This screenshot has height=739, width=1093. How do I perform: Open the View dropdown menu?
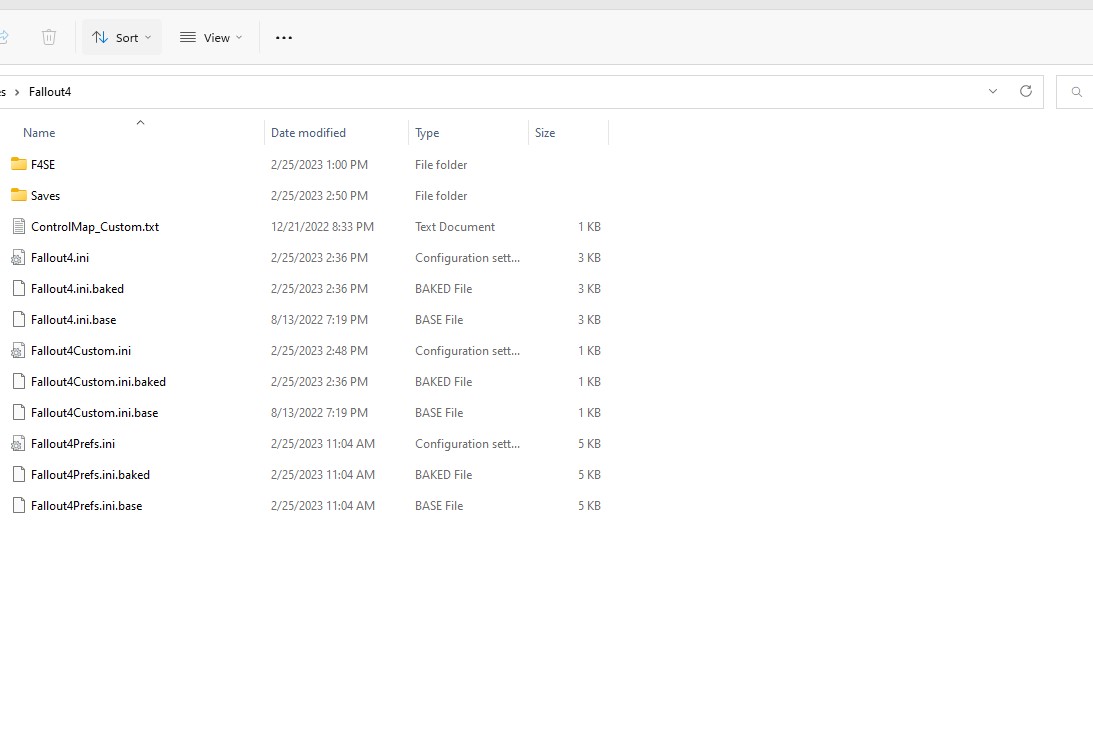pyautogui.click(x=210, y=37)
